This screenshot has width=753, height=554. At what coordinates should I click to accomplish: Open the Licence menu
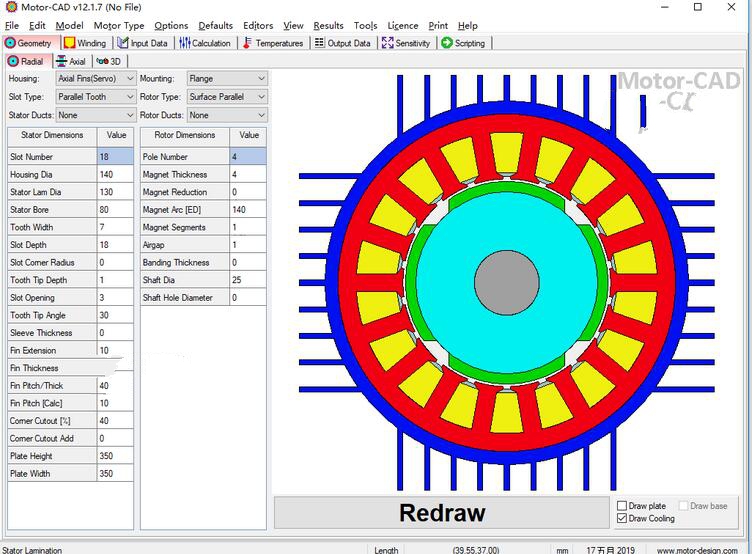click(402, 25)
